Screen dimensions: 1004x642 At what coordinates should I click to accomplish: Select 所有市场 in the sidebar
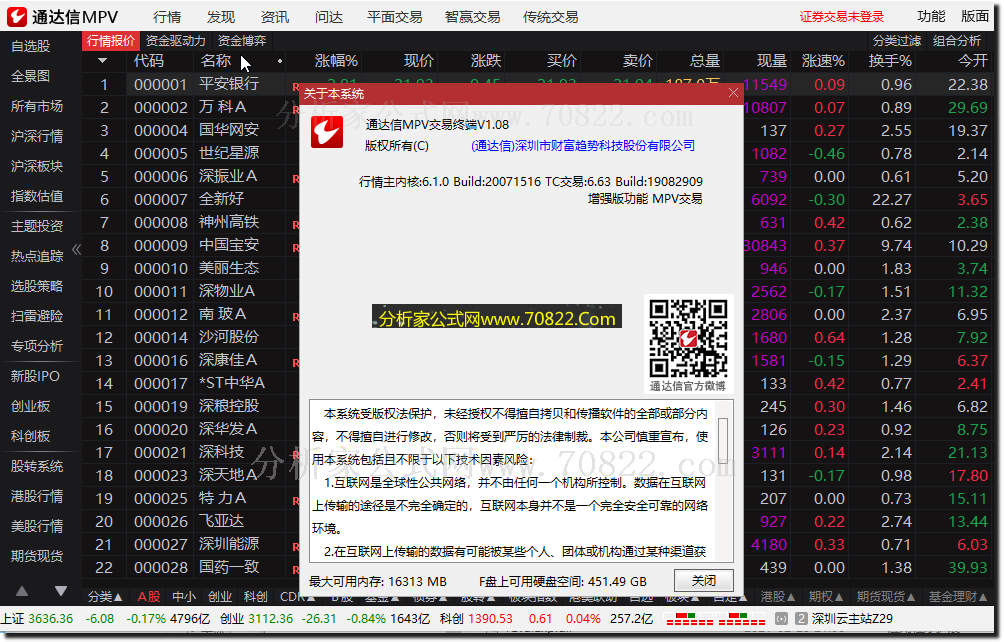(x=37, y=106)
